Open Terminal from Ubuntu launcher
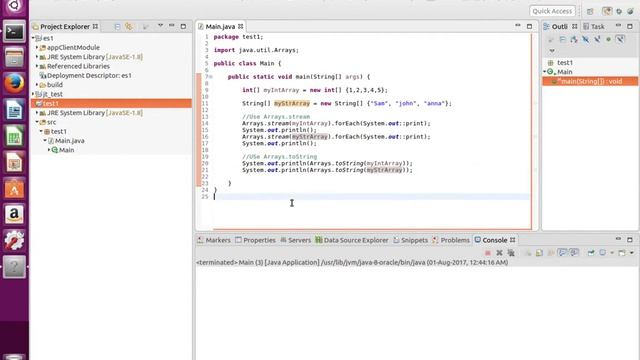This screenshot has height=360, width=640. point(14,31)
